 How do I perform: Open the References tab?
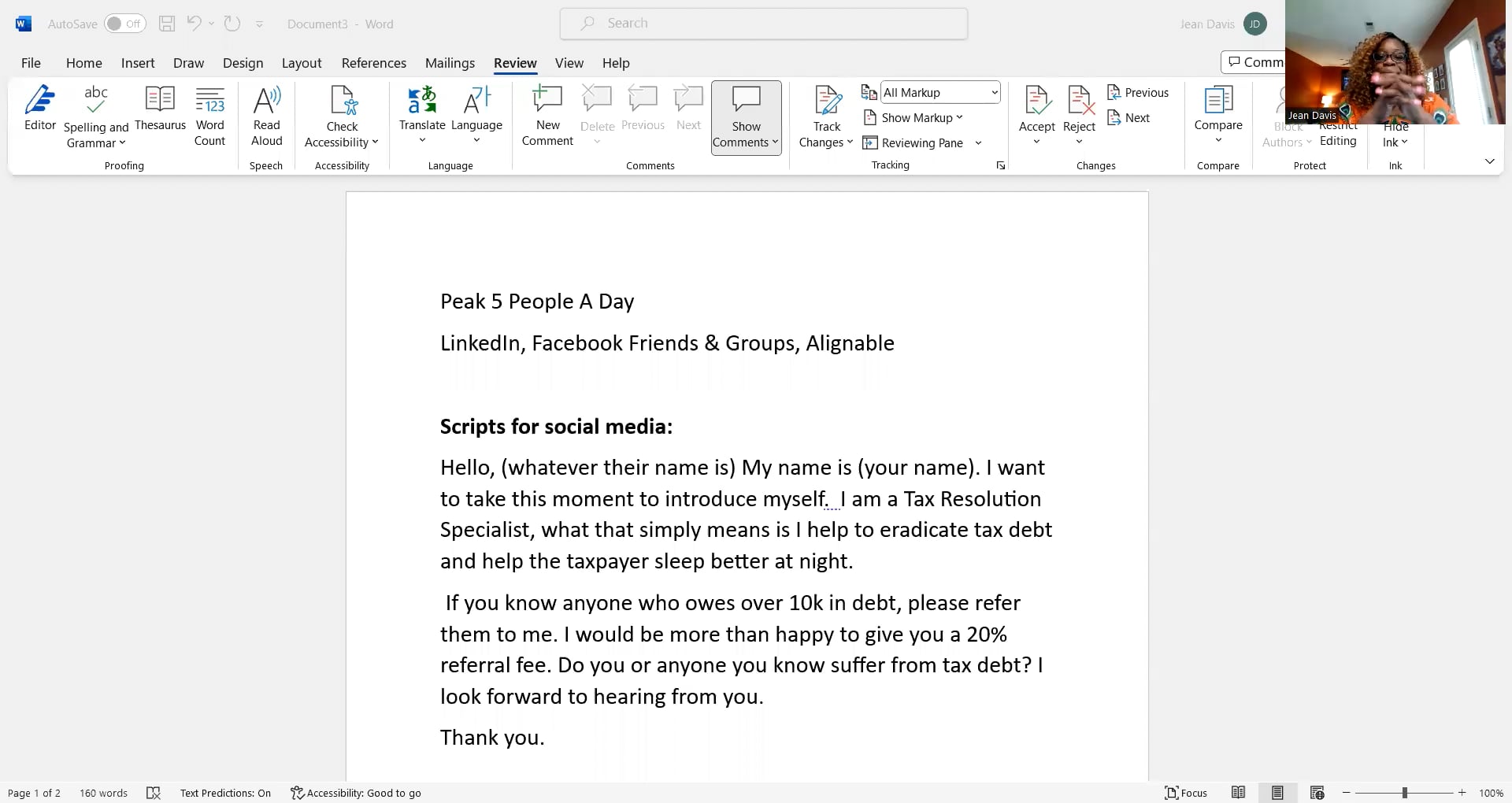[x=374, y=63]
